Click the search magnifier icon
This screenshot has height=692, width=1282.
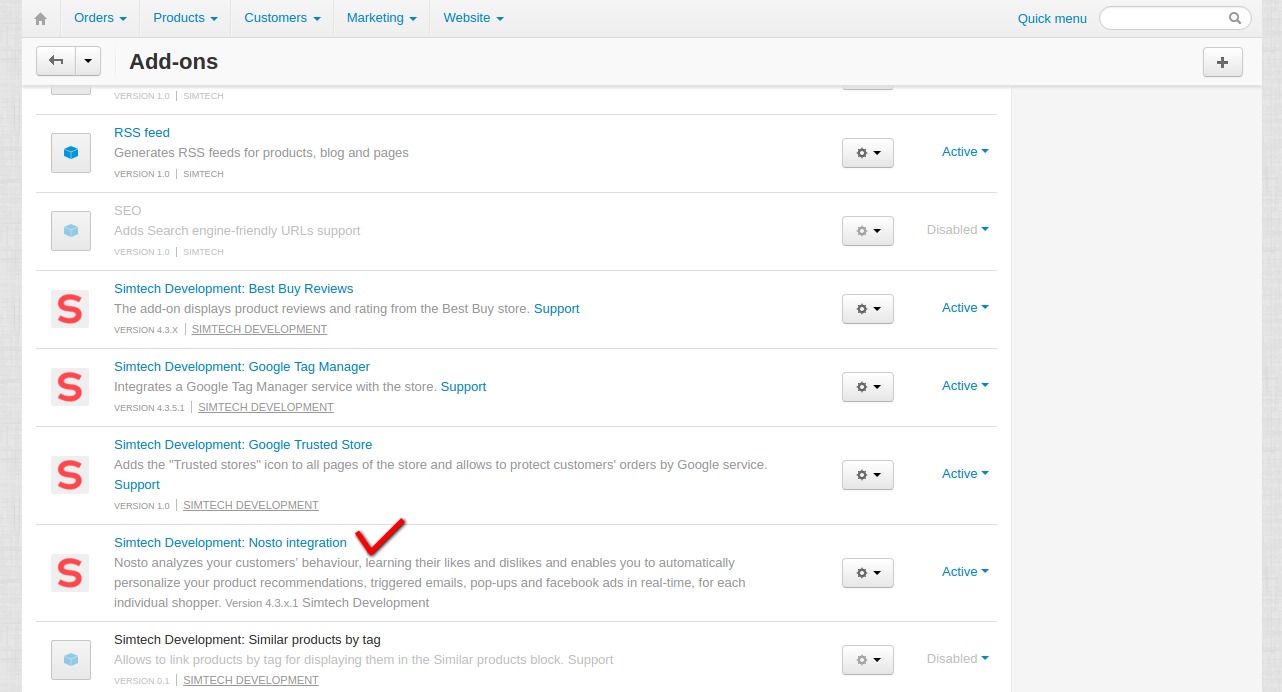1235,18
